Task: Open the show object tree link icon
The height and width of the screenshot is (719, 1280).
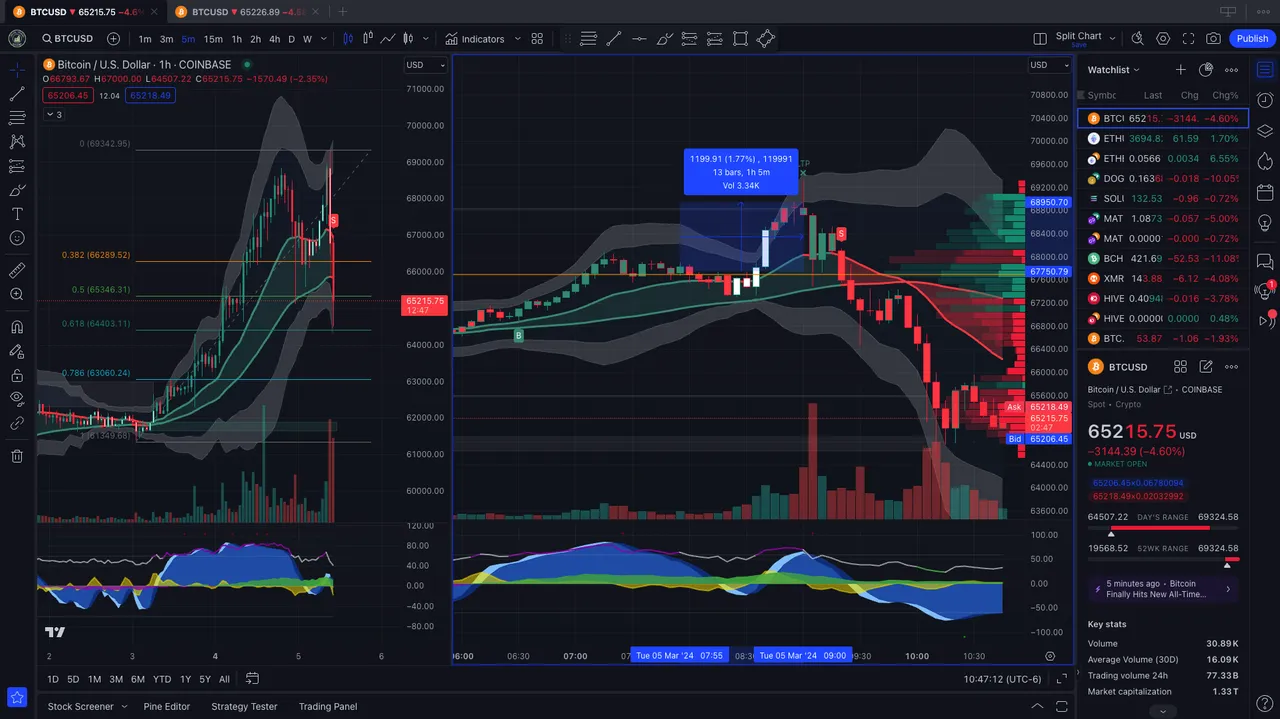Action: [x=17, y=423]
